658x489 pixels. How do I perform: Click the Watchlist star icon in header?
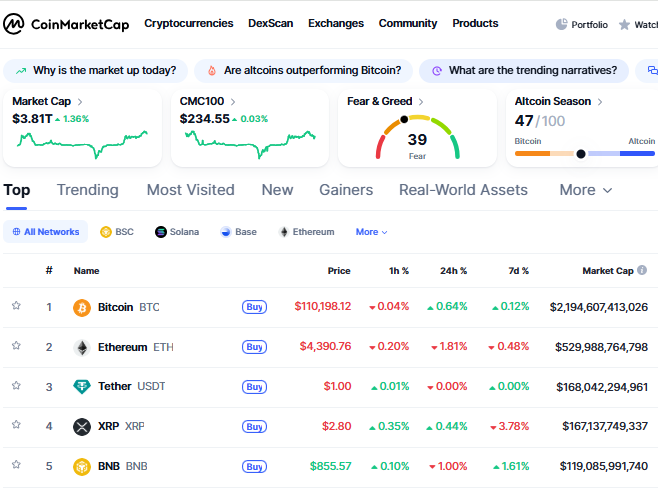click(624, 25)
